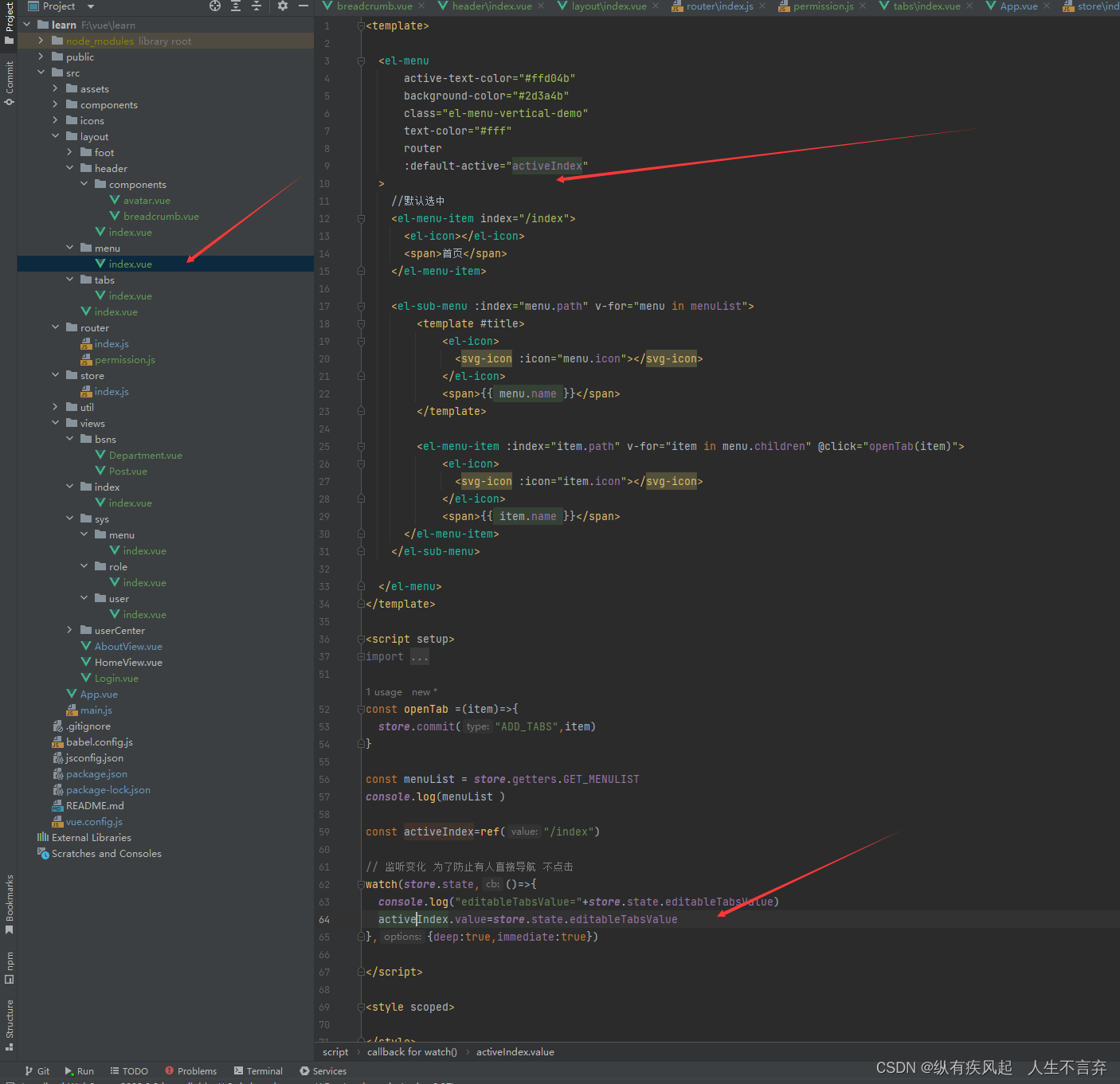Switch to tabs\index.vue editor tab

click(x=926, y=6)
